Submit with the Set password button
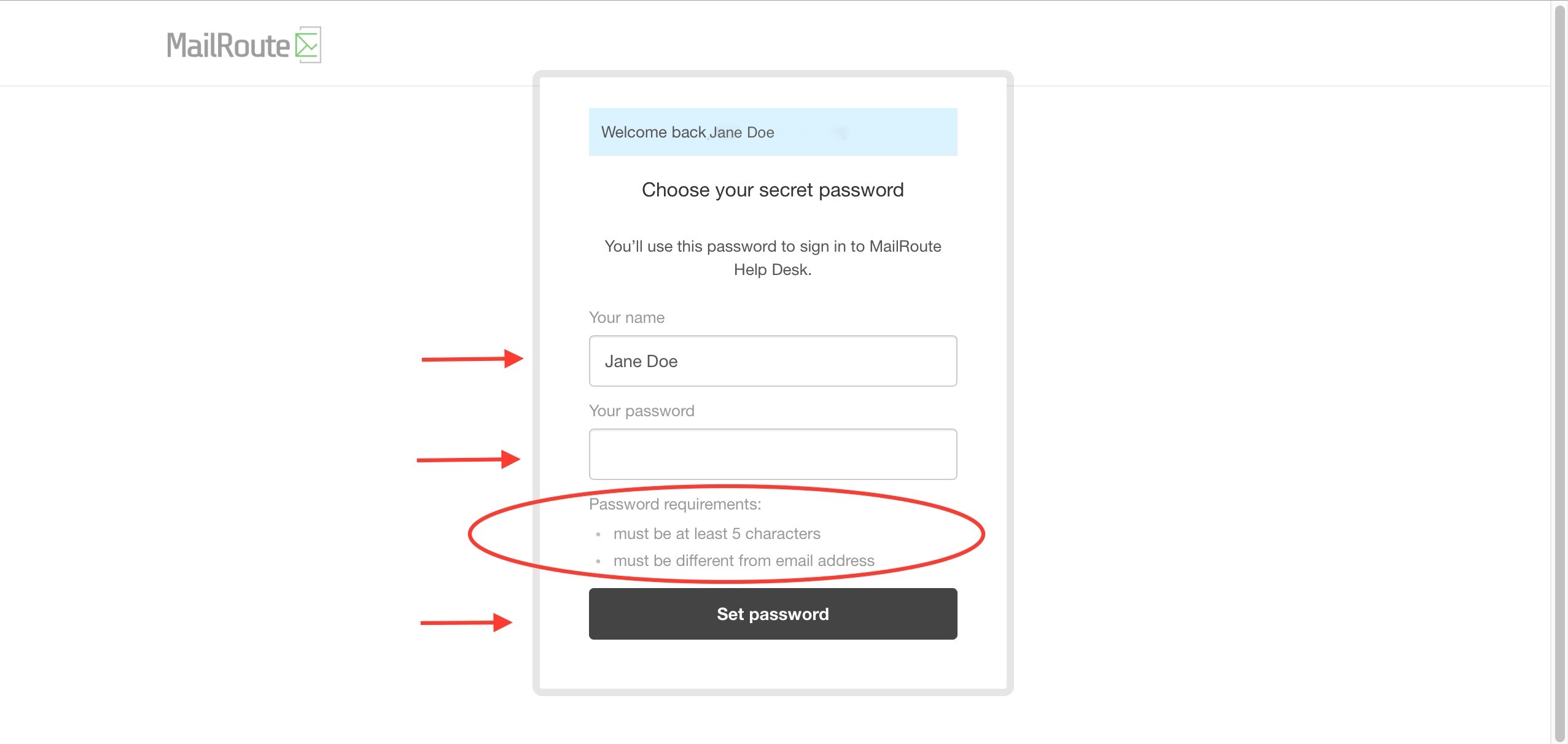 pyautogui.click(x=773, y=614)
